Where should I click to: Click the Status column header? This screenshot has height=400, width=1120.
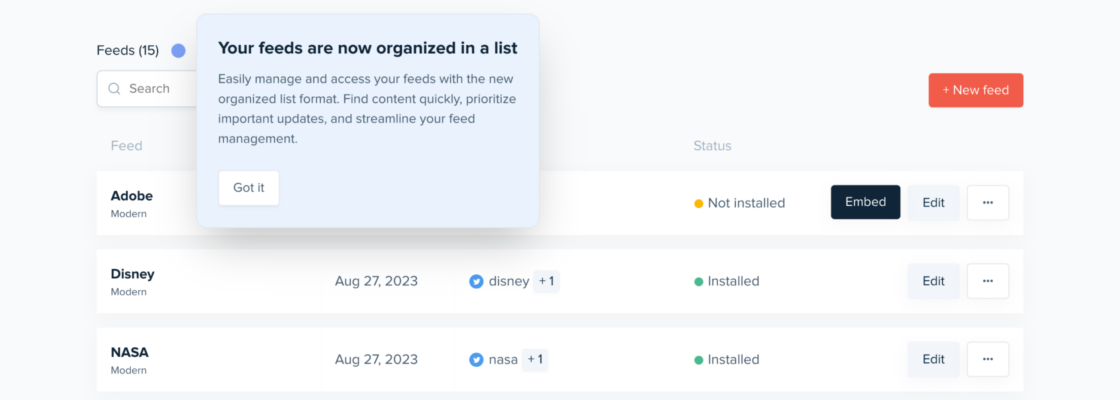712,146
